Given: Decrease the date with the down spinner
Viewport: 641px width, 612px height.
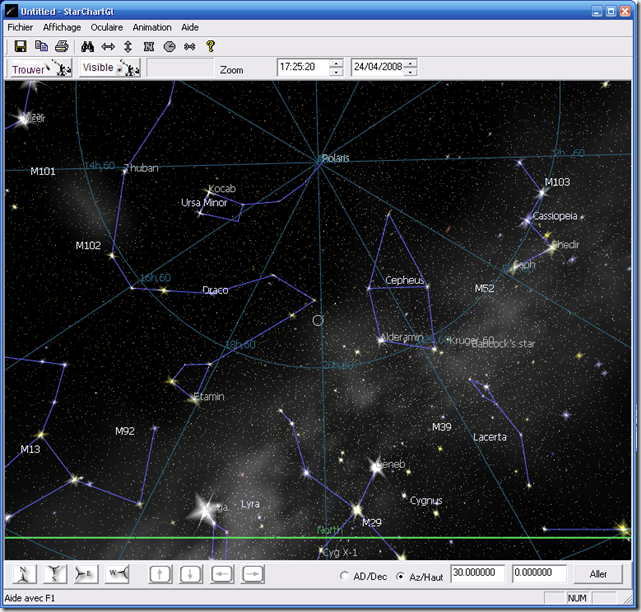Looking at the screenshot, I should coord(410,72).
